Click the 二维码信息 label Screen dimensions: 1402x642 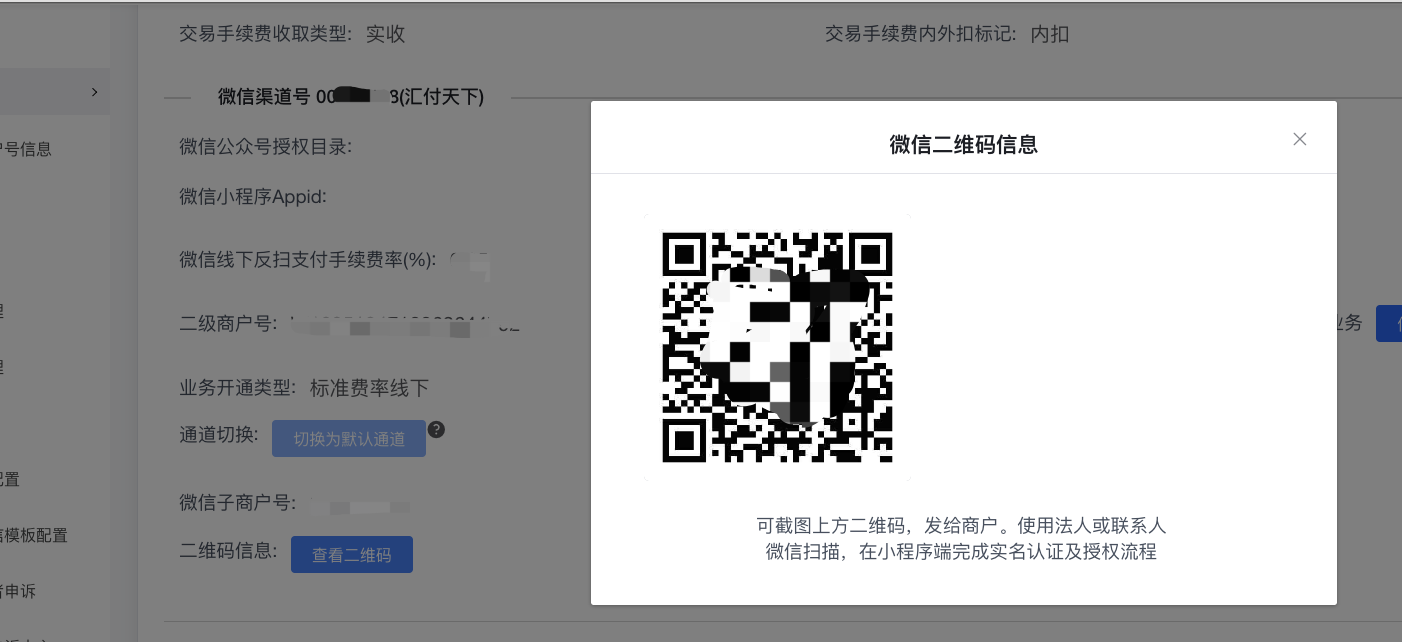pos(228,549)
